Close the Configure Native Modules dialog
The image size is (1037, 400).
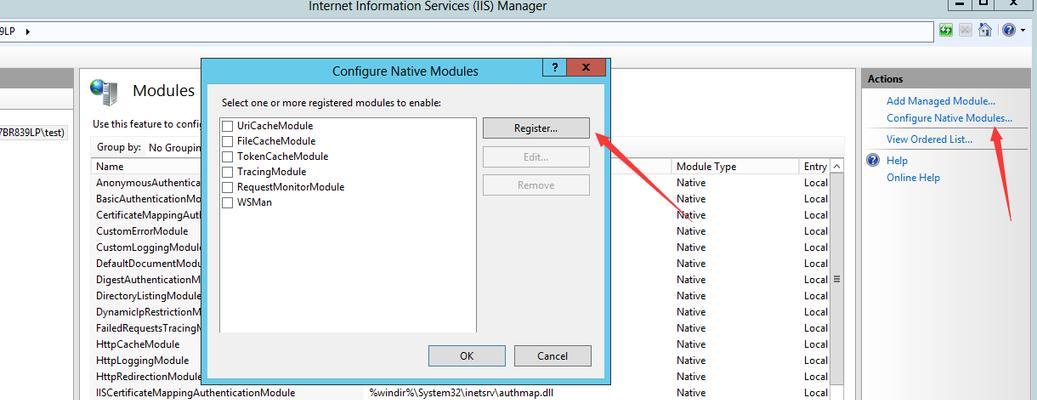pyautogui.click(x=586, y=67)
